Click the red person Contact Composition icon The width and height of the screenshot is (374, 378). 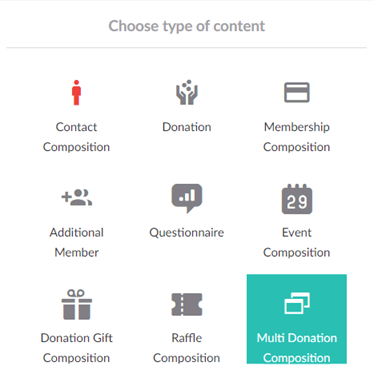pos(76,92)
